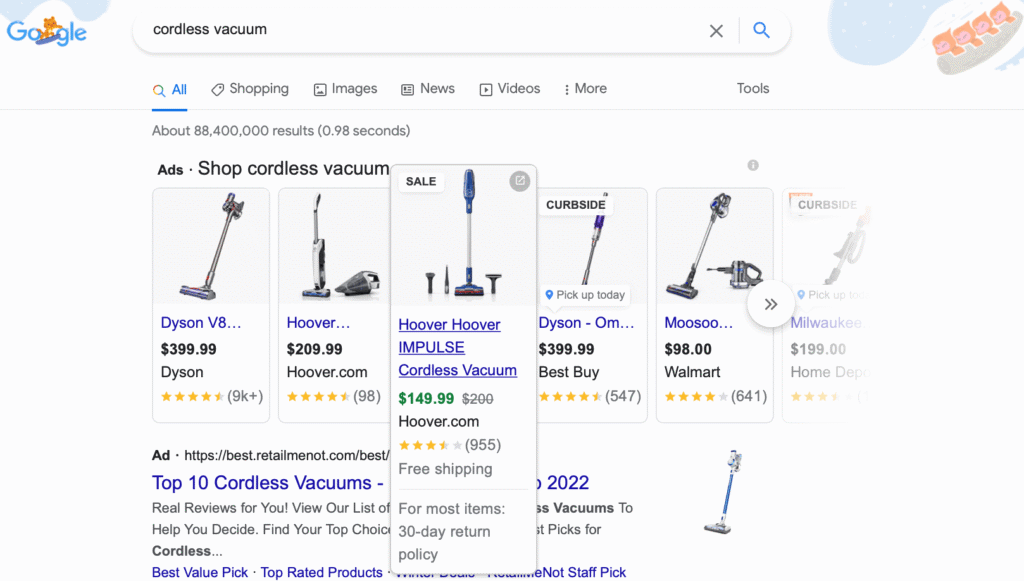Click the News tab icon
The height and width of the screenshot is (581, 1024).
coord(406,89)
